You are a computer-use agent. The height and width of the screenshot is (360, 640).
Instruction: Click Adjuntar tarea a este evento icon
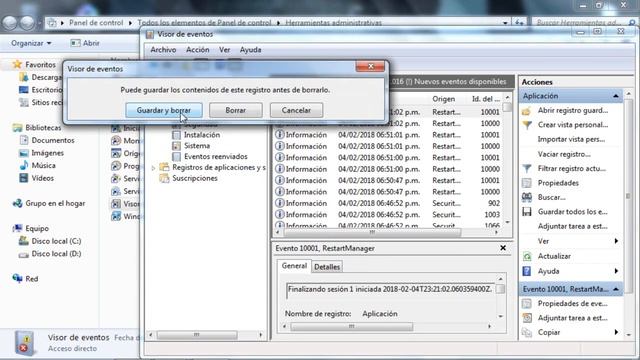527,318
